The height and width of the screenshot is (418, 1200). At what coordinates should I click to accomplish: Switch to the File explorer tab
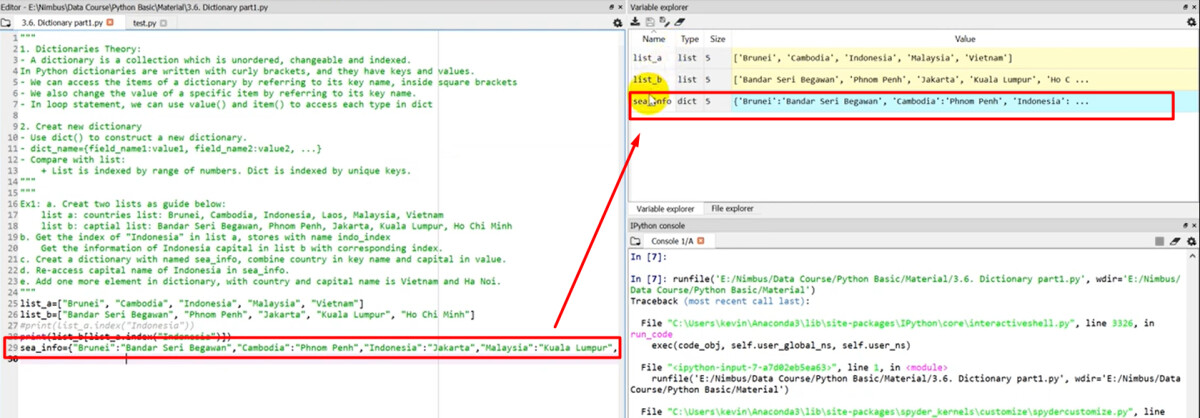(732, 208)
